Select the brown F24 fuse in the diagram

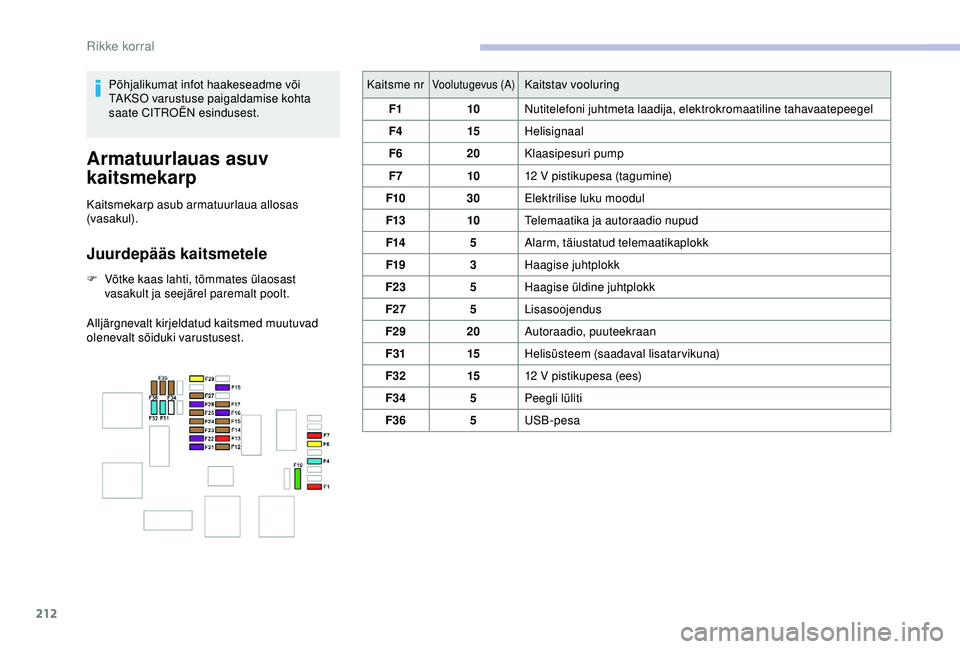pyautogui.click(x=197, y=421)
